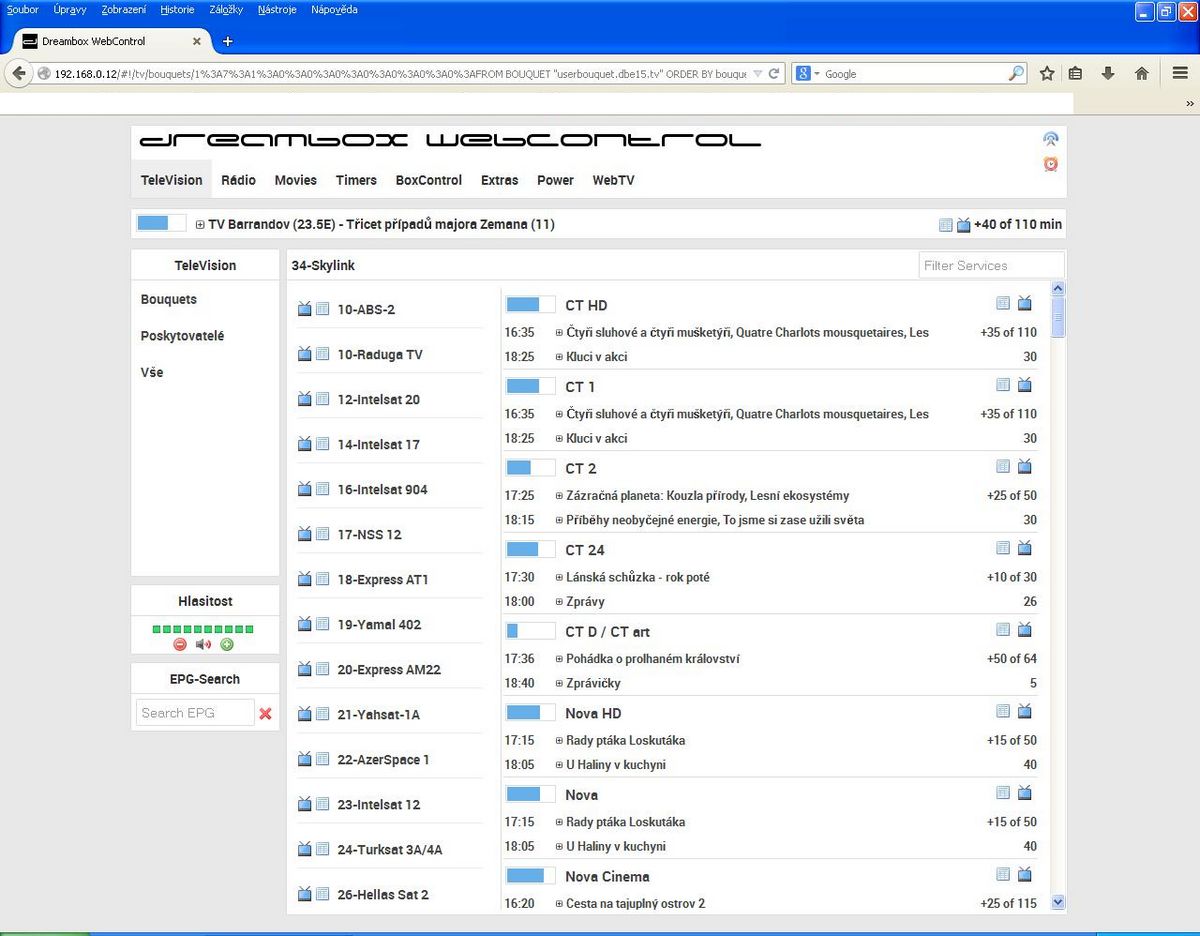Select the bouquet 26-Hellas Sat 2
Screen dimensions: 1200x936
[383, 894]
